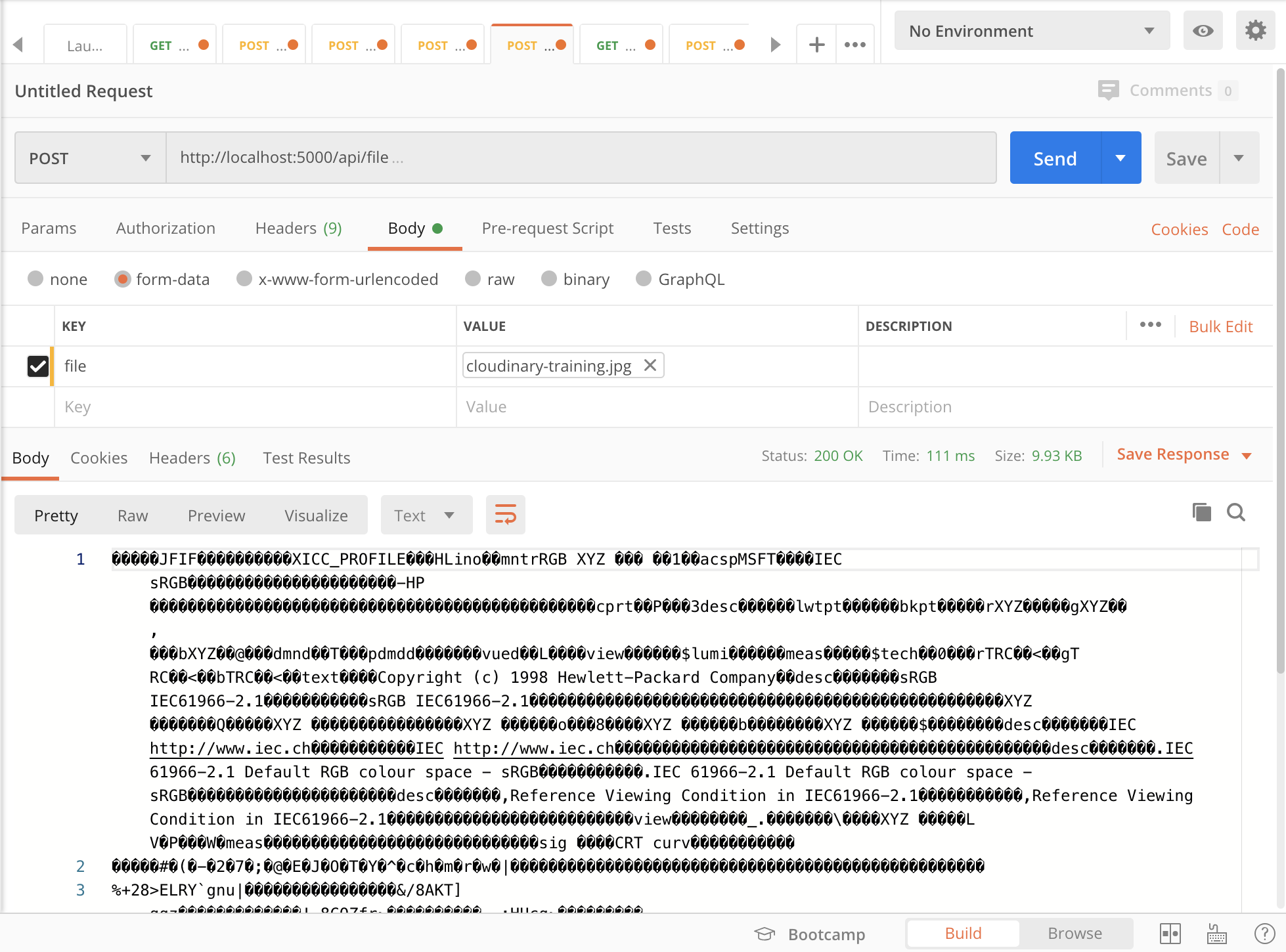Click the Bulk Edit link
The width and height of the screenshot is (1286, 952).
click(1220, 326)
